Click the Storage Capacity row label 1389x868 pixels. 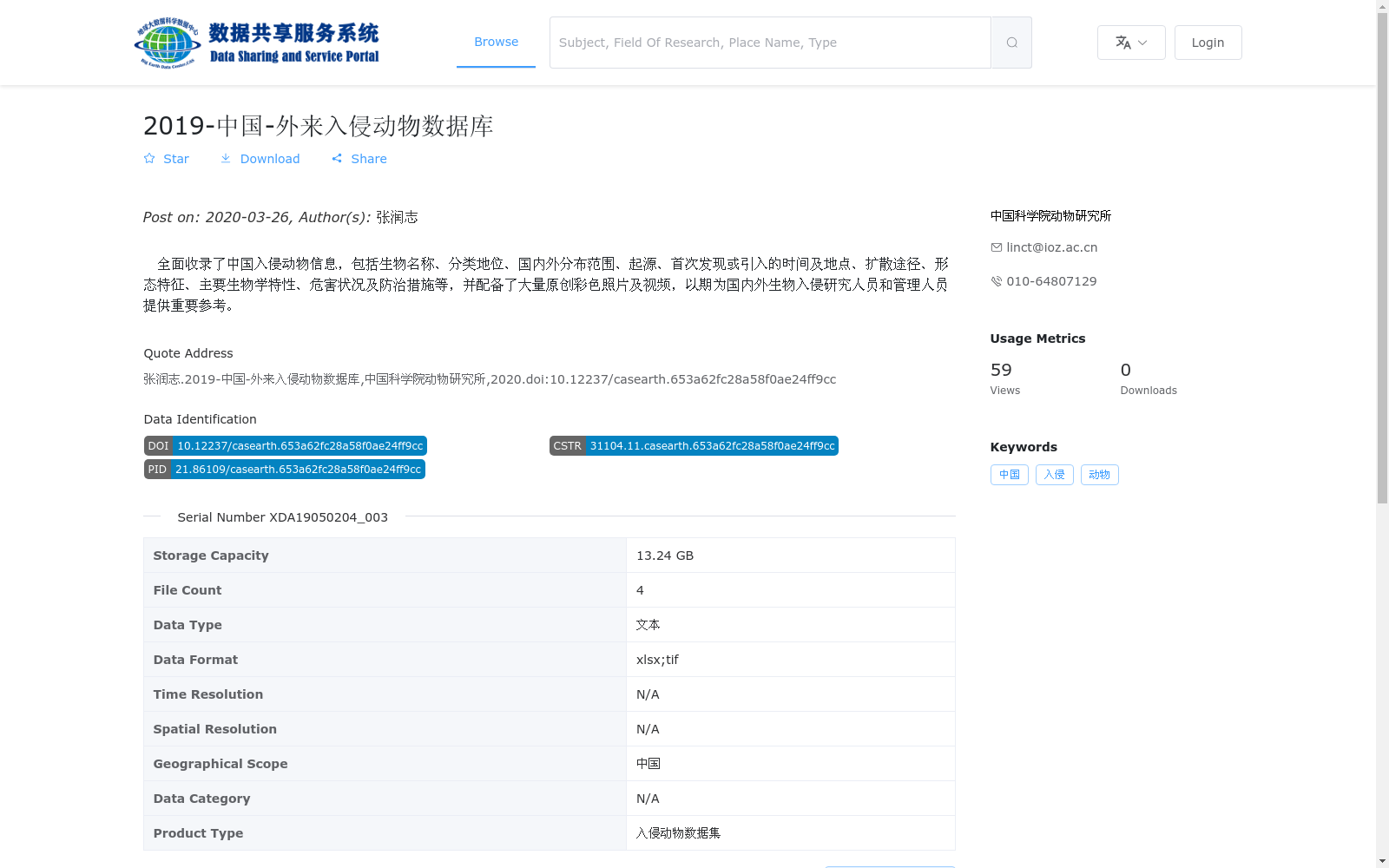(211, 556)
